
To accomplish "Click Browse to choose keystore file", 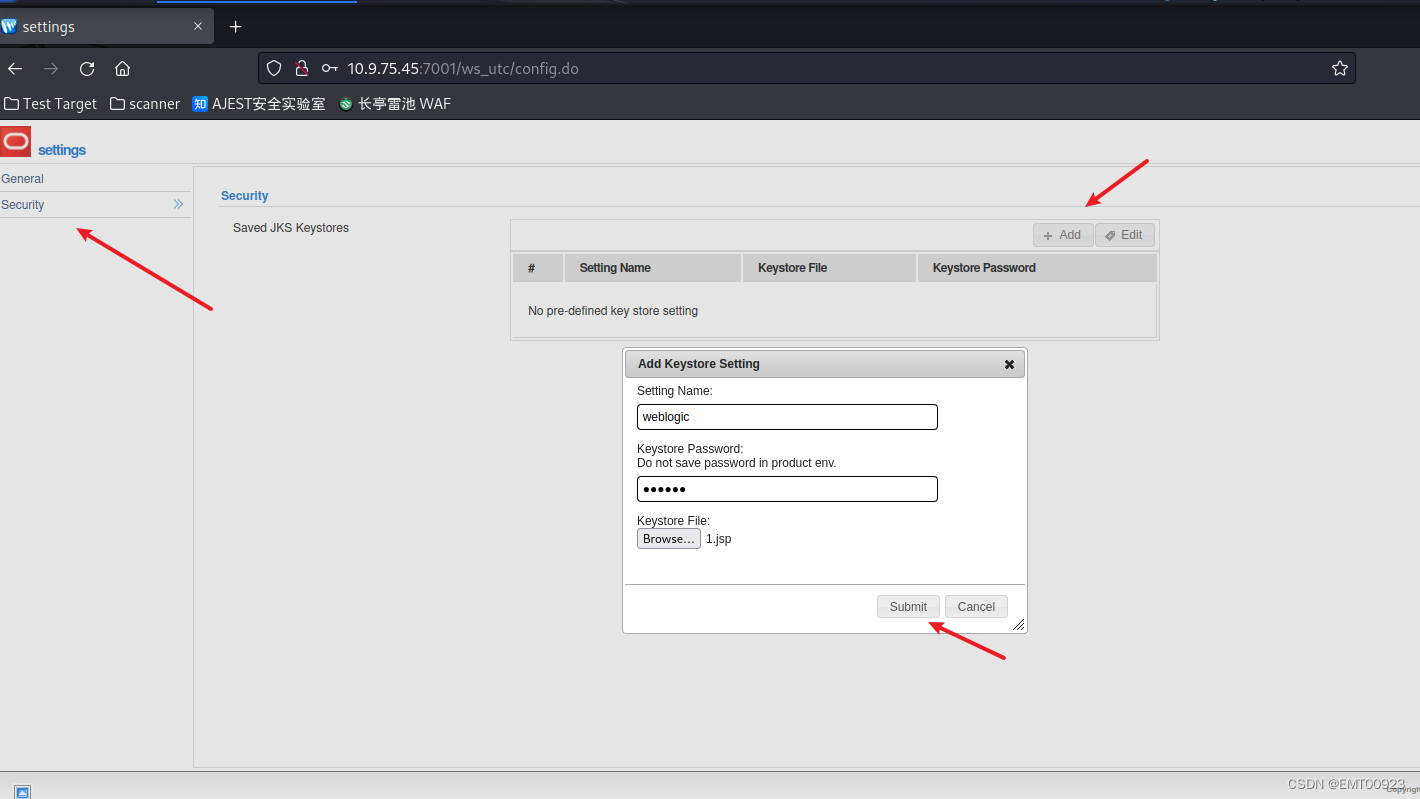I will [x=669, y=539].
